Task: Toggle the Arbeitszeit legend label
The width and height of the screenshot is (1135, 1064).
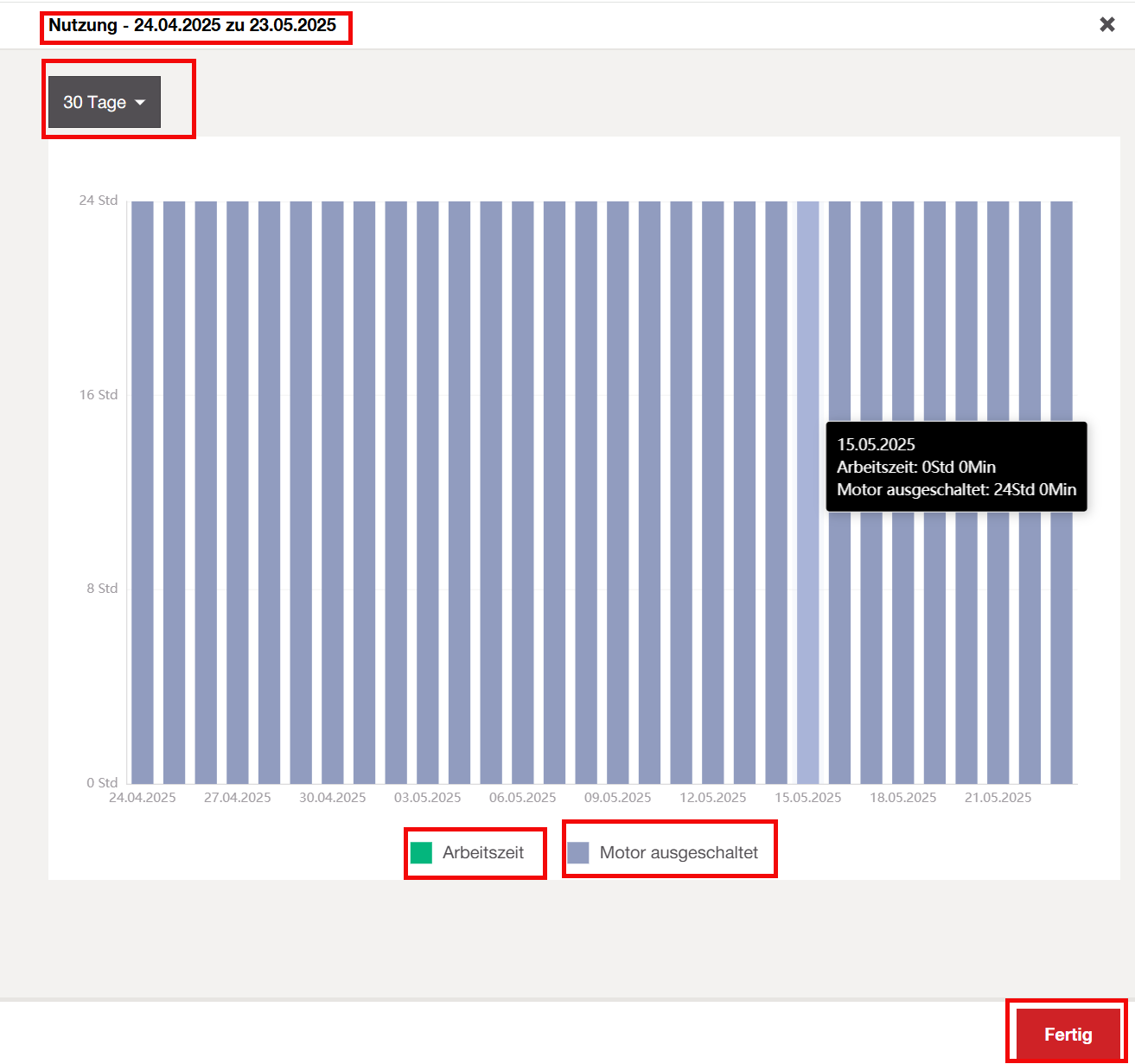Action: 483,853
